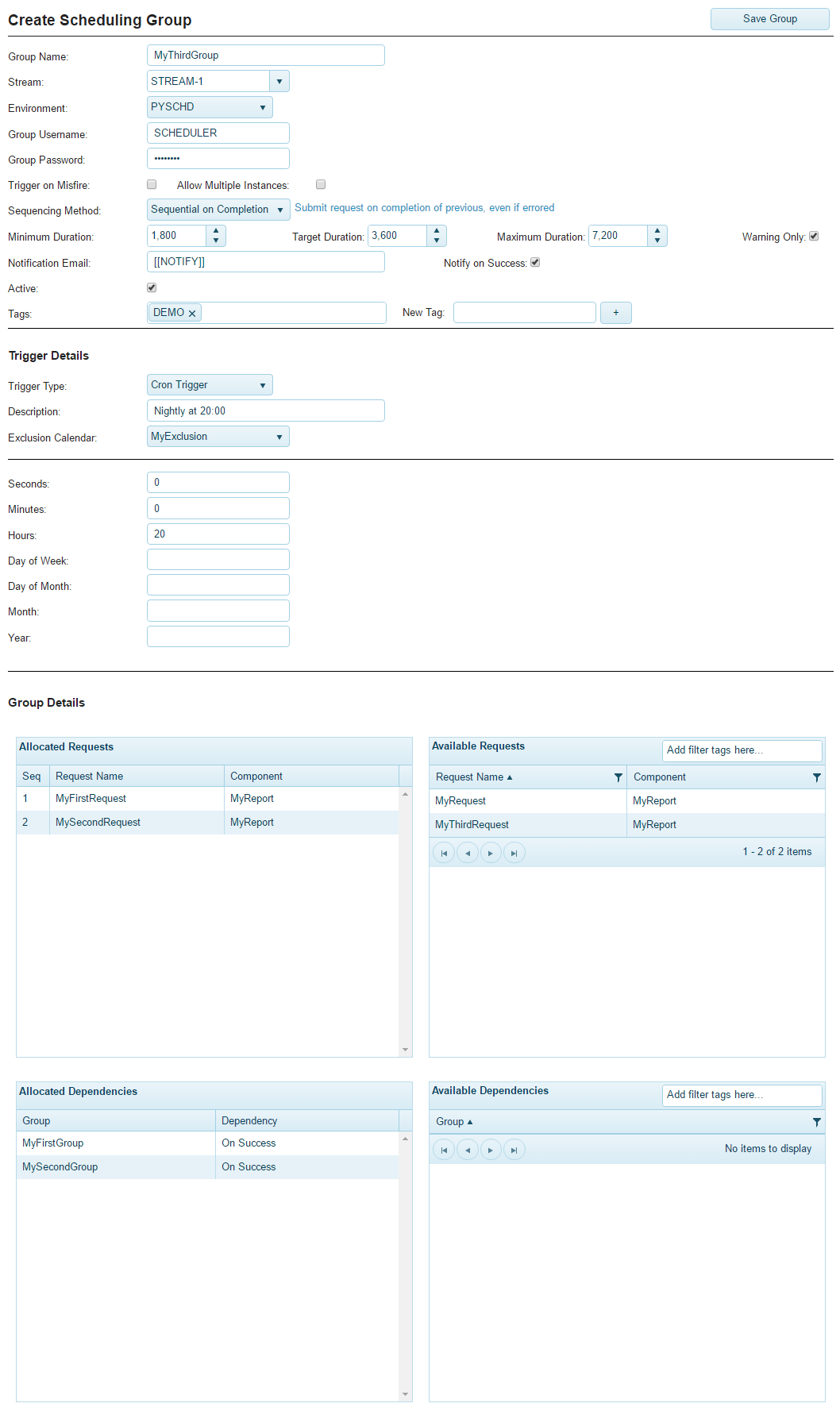Sort Available Requests by Request Name header
The width and height of the screenshot is (840, 1407).
point(470,777)
